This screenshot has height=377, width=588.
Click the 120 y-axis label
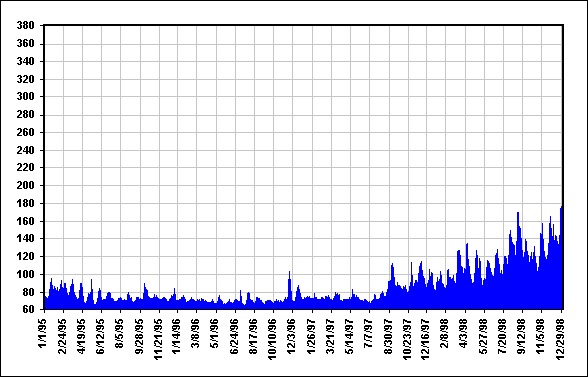[26, 257]
